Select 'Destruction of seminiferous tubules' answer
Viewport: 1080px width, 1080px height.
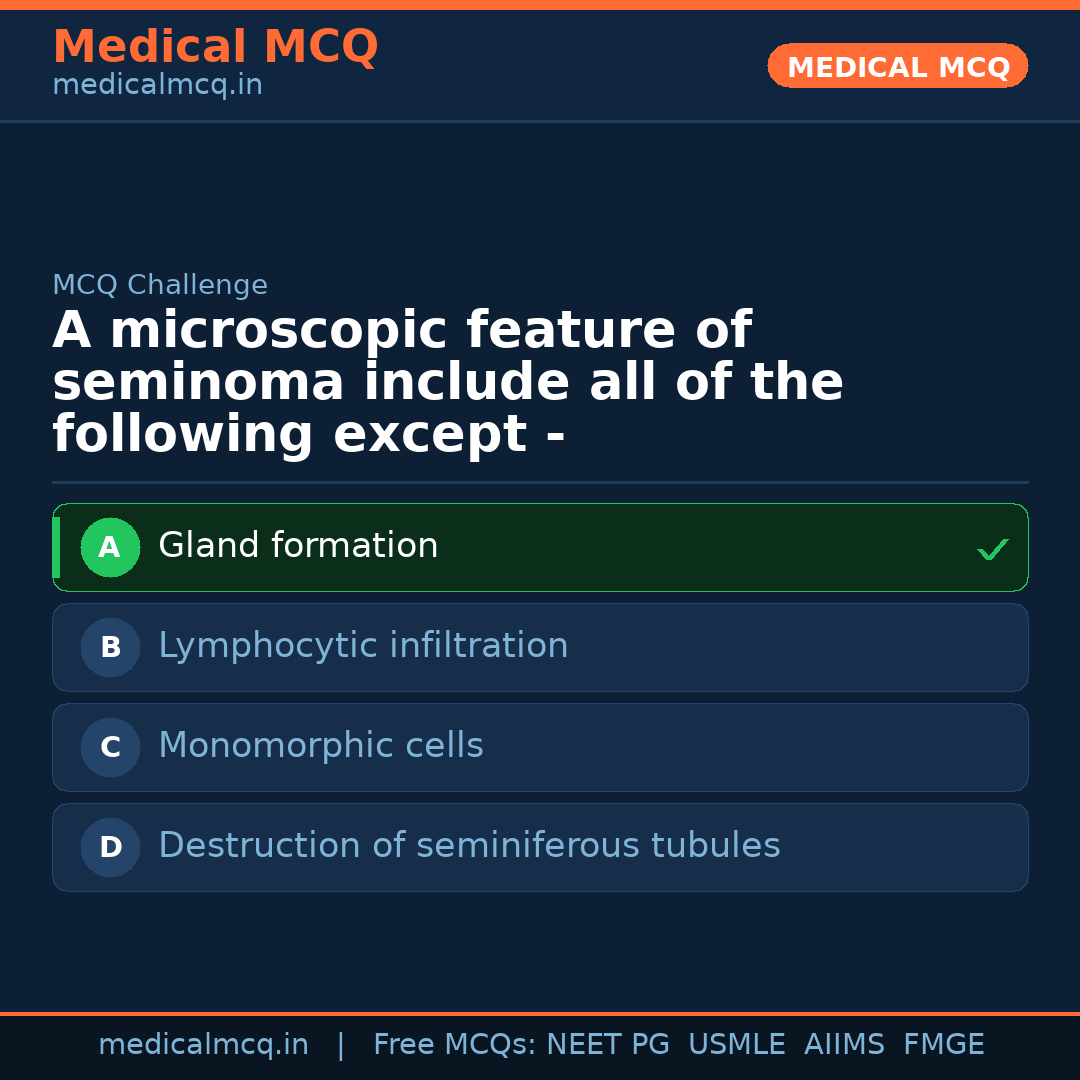click(469, 846)
